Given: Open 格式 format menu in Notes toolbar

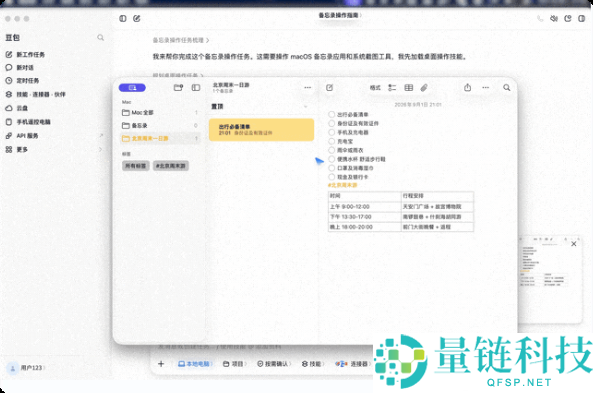Looking at the screenshot, I should pos(375,88).
